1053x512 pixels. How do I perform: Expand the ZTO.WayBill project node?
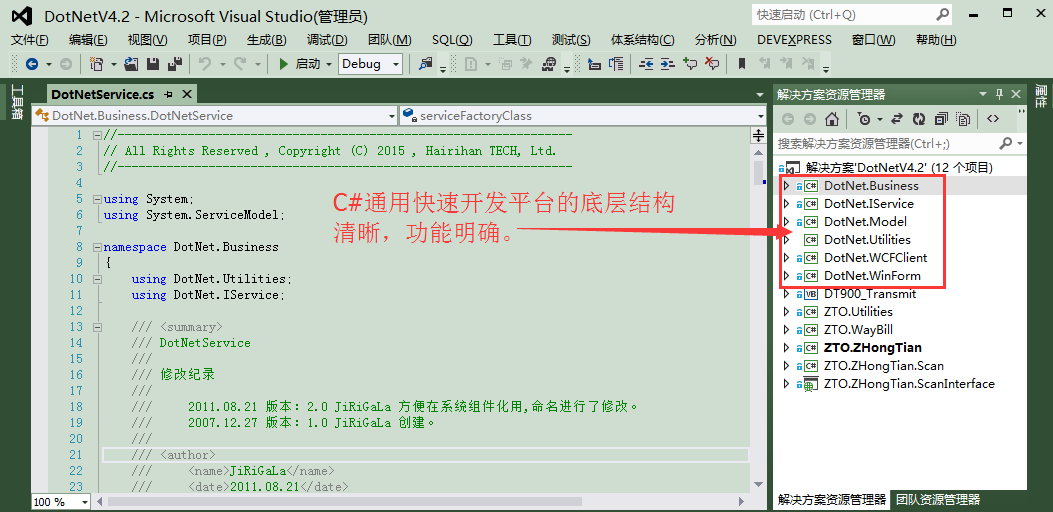click(786, 330)
